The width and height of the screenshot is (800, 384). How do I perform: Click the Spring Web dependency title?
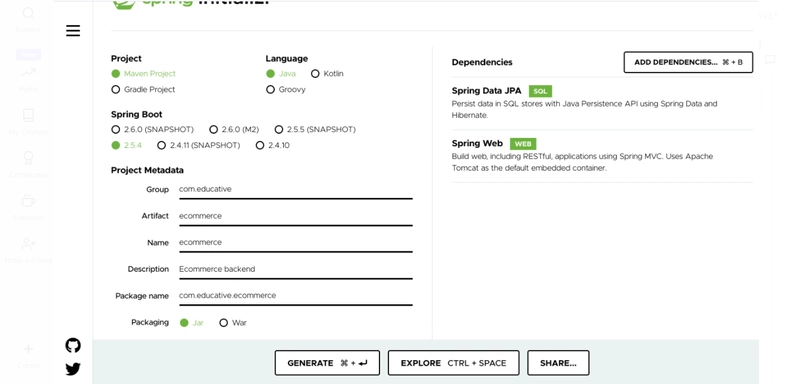477,143
